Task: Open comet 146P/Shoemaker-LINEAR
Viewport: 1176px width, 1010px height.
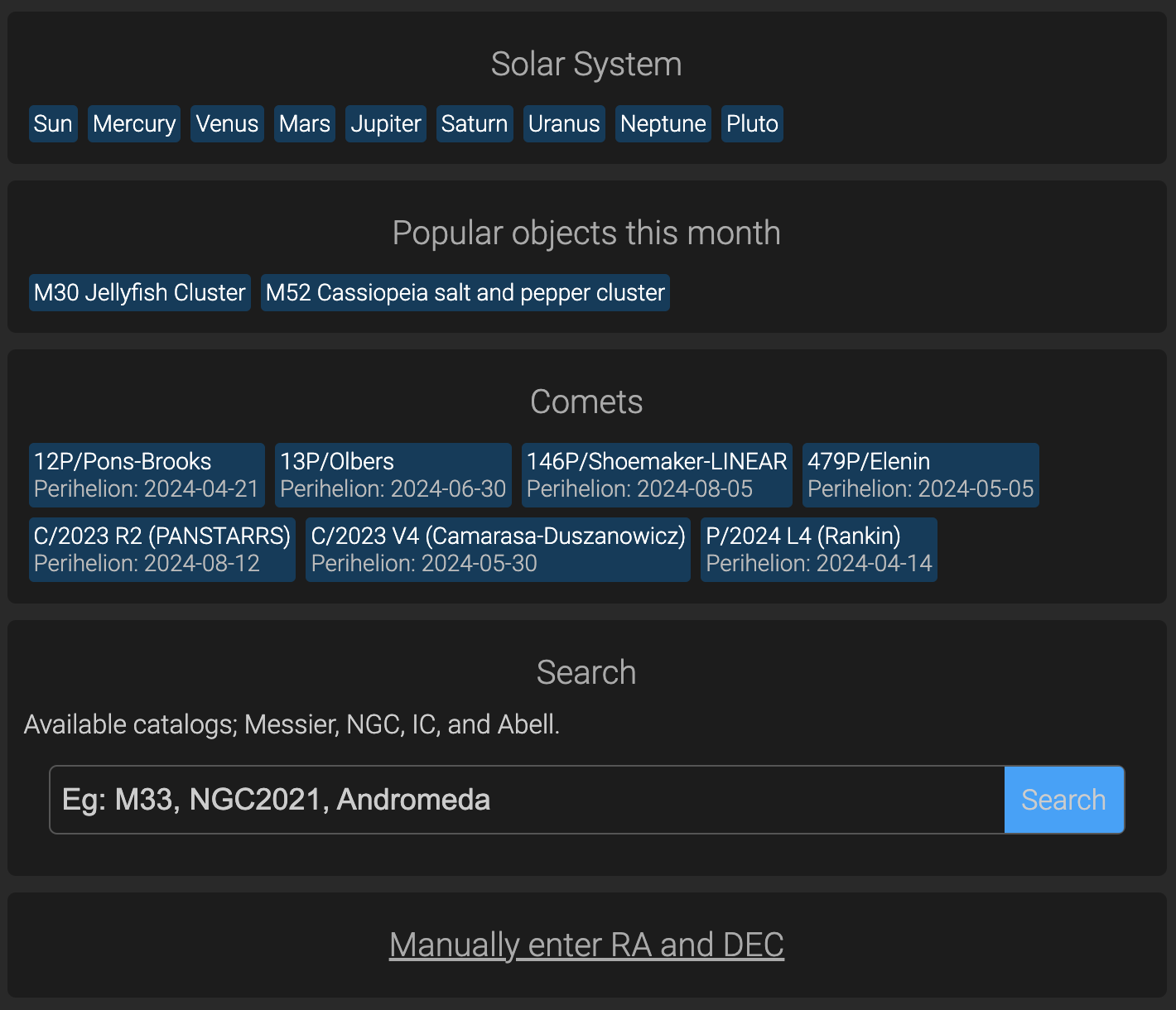Action: pyautogui.click(x=657, y=475)
